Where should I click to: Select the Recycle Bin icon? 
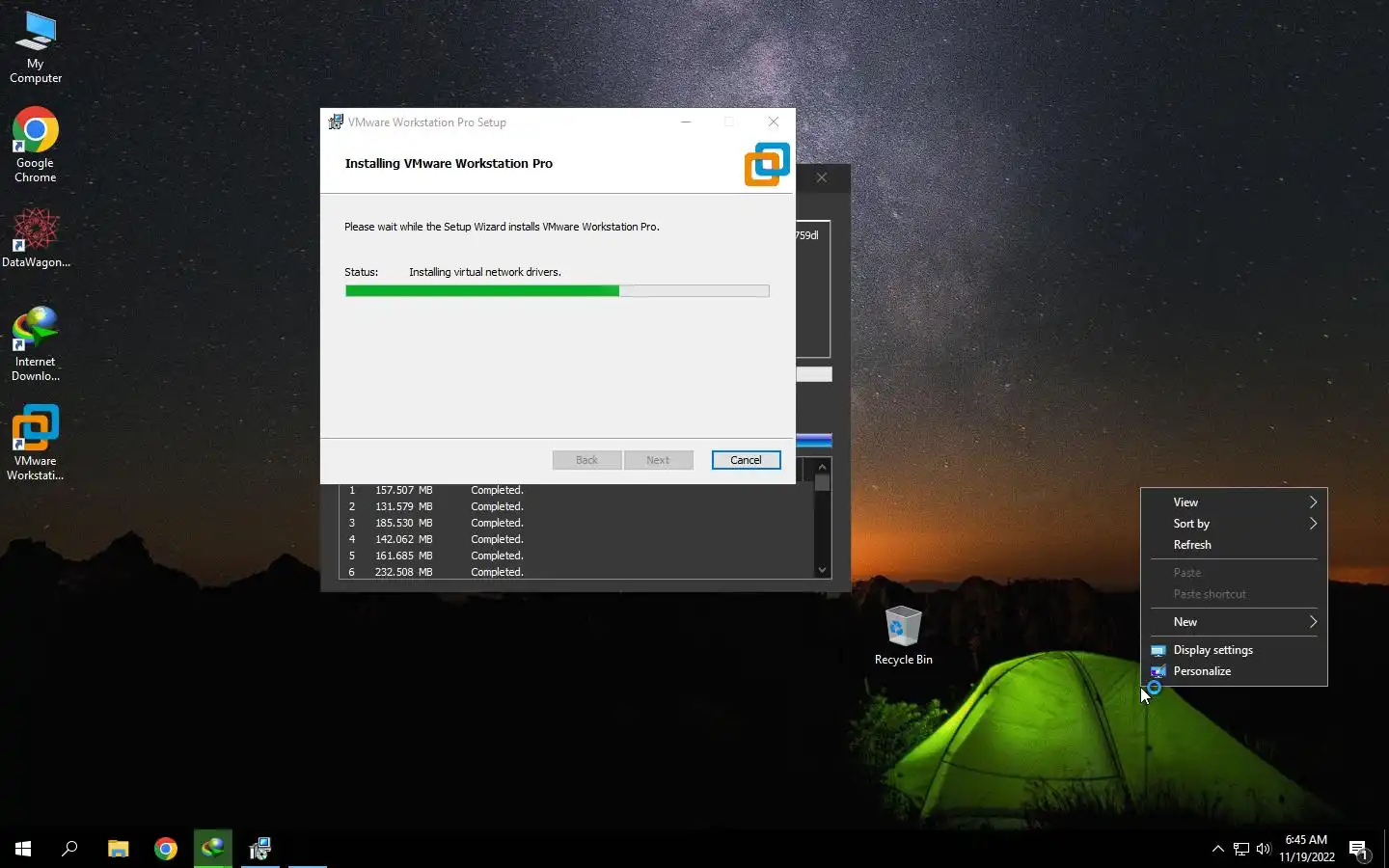(x=903, y=636)
